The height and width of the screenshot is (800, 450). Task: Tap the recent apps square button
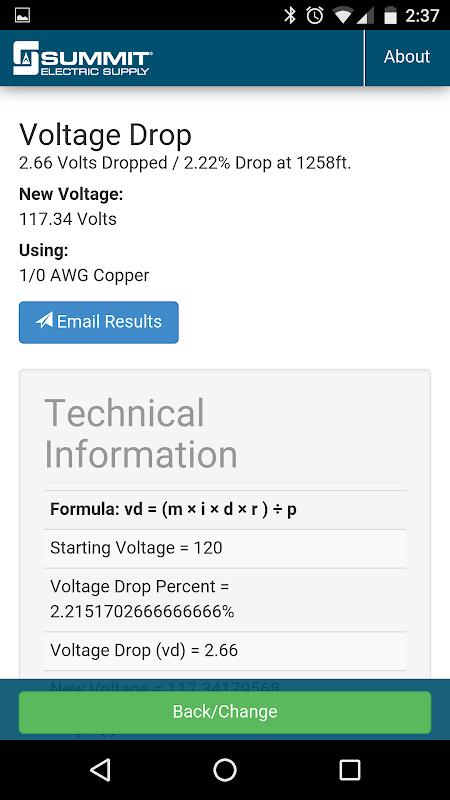click(x=350, y=769)
